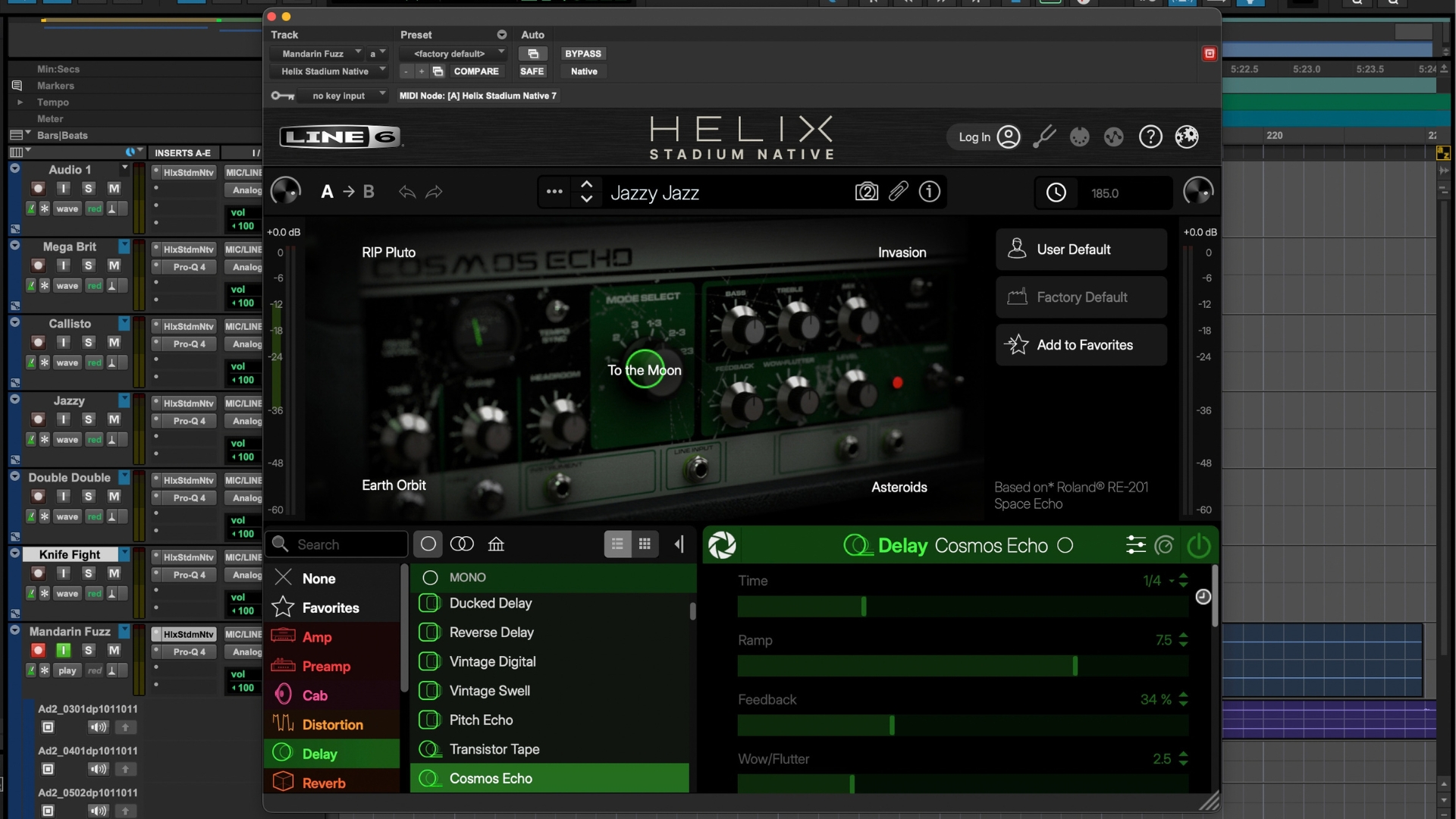Switch model browser to grid view
The height and width of the screenshot is (819, 1456).
[645, 544]
